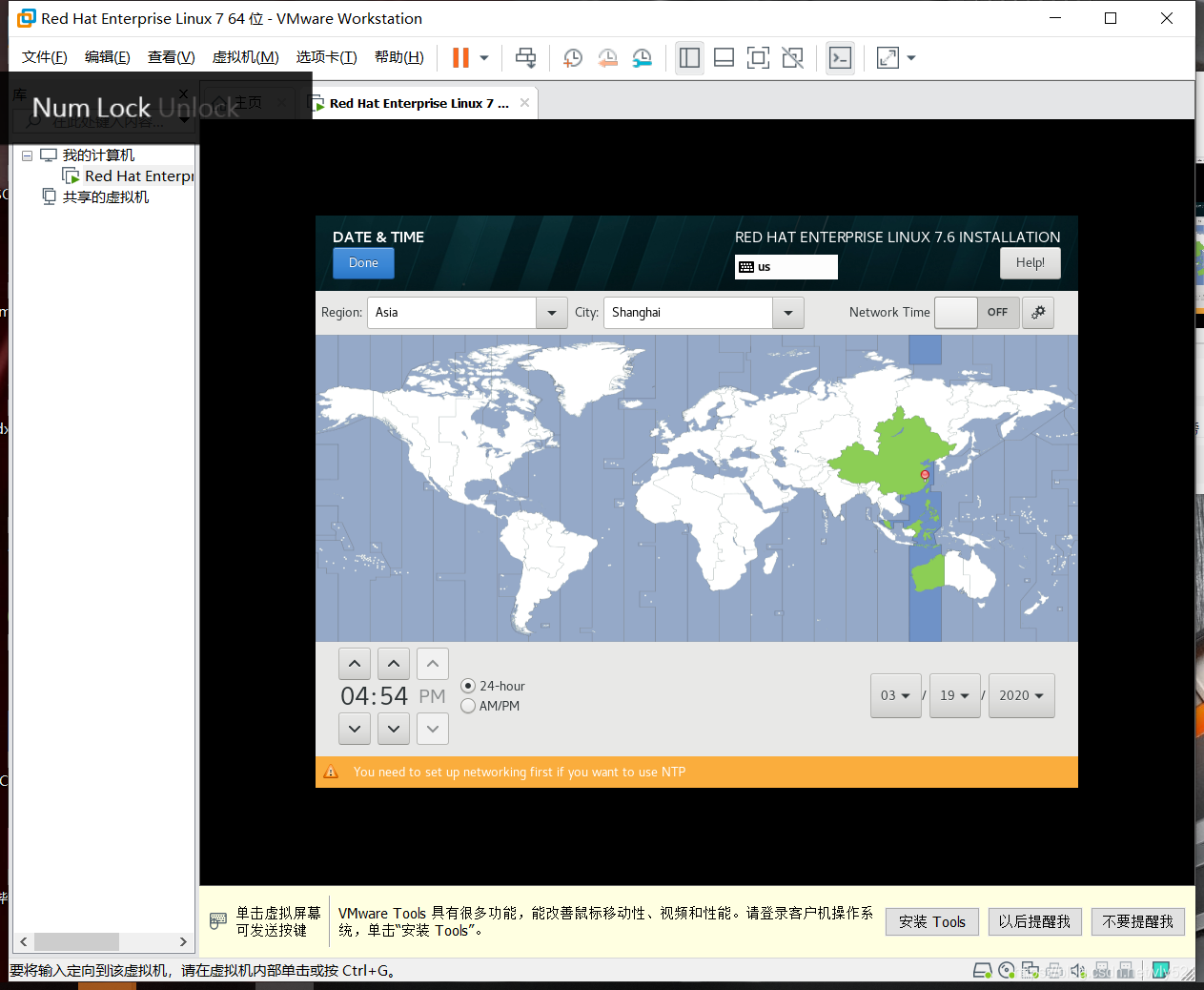Screen dimensions: 1204x990
Task: Decrease the hours with the down arrow
Action: (x=355, y=729)
